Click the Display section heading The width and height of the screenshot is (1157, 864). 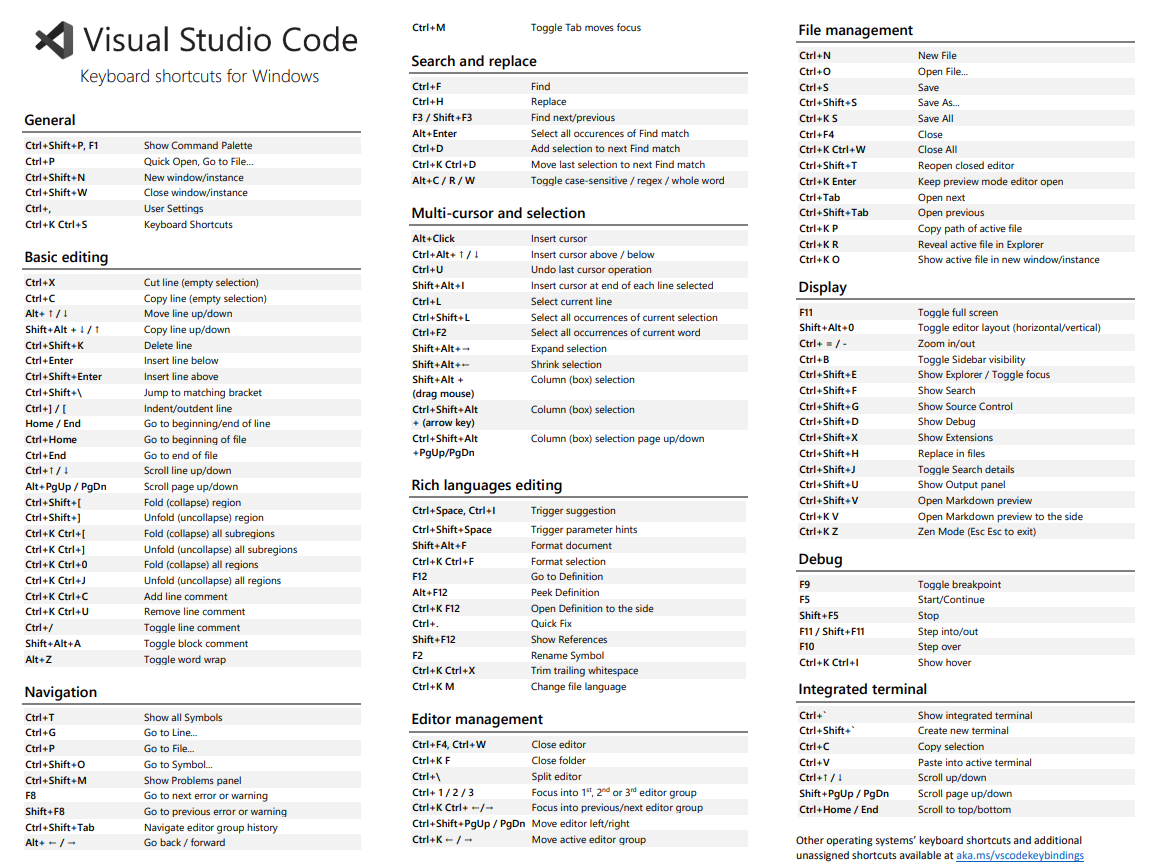pos(822,287)
